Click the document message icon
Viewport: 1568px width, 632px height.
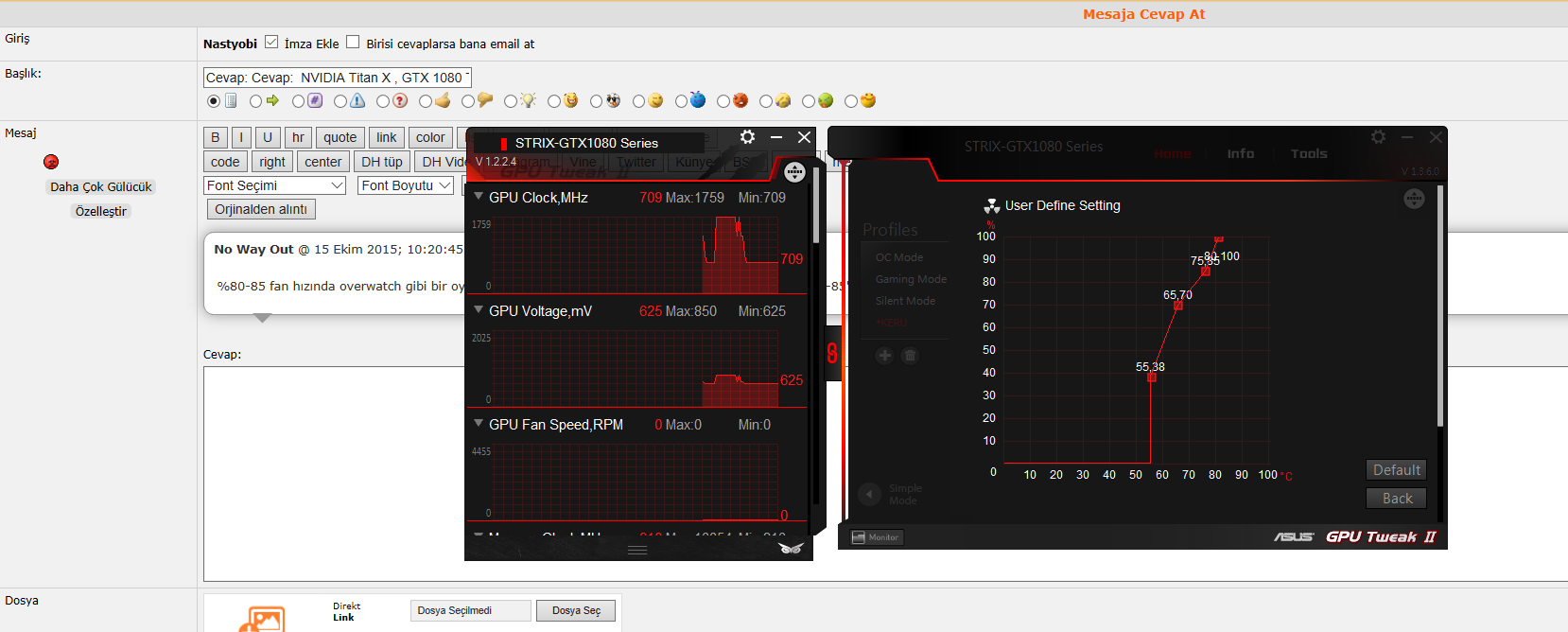(x=231, y=100)
